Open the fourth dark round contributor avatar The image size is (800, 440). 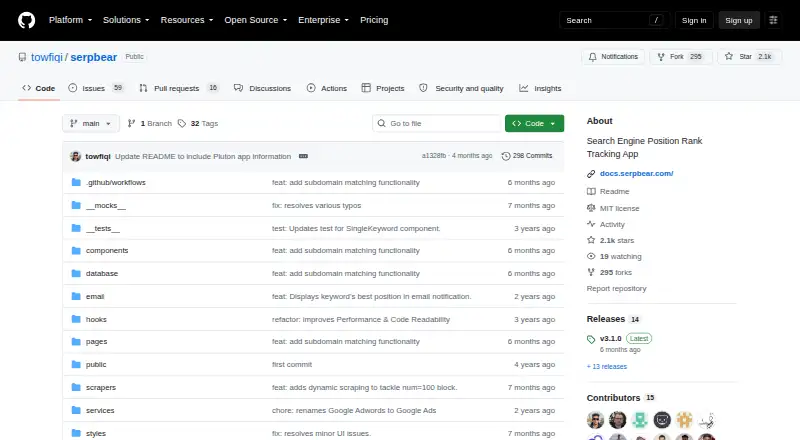(662, 420)
